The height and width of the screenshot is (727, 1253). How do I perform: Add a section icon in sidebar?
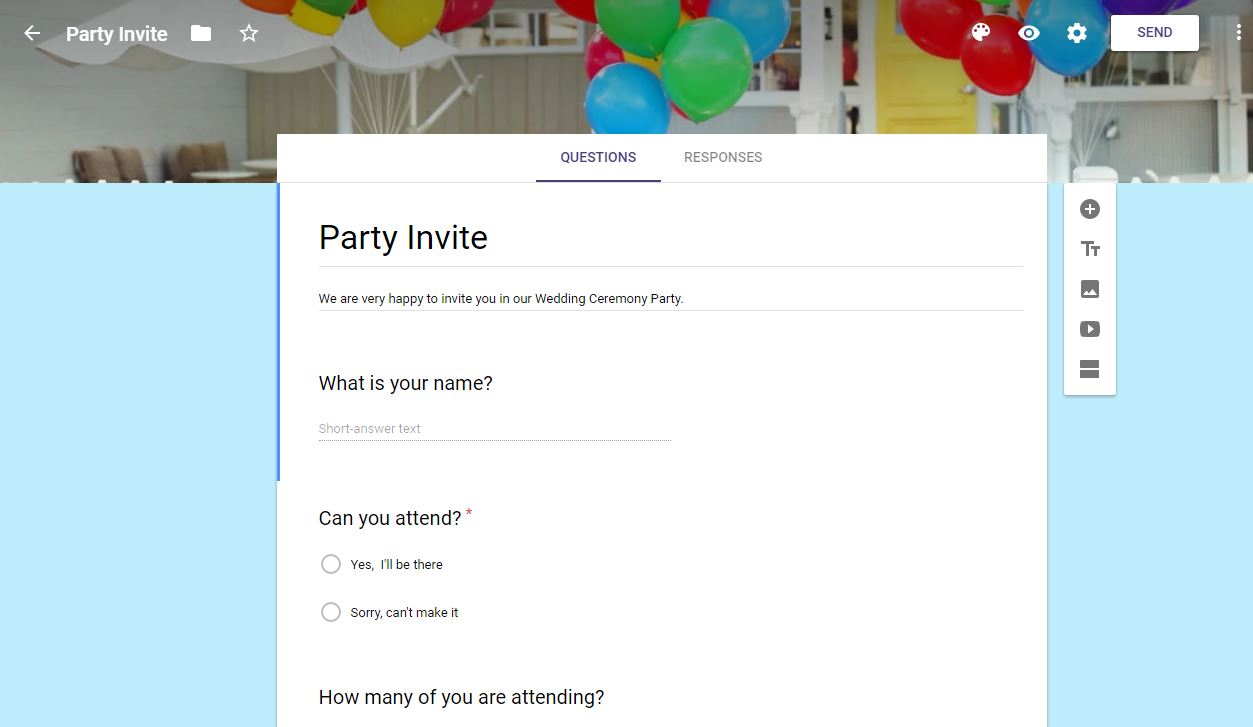coord(1090,369)
